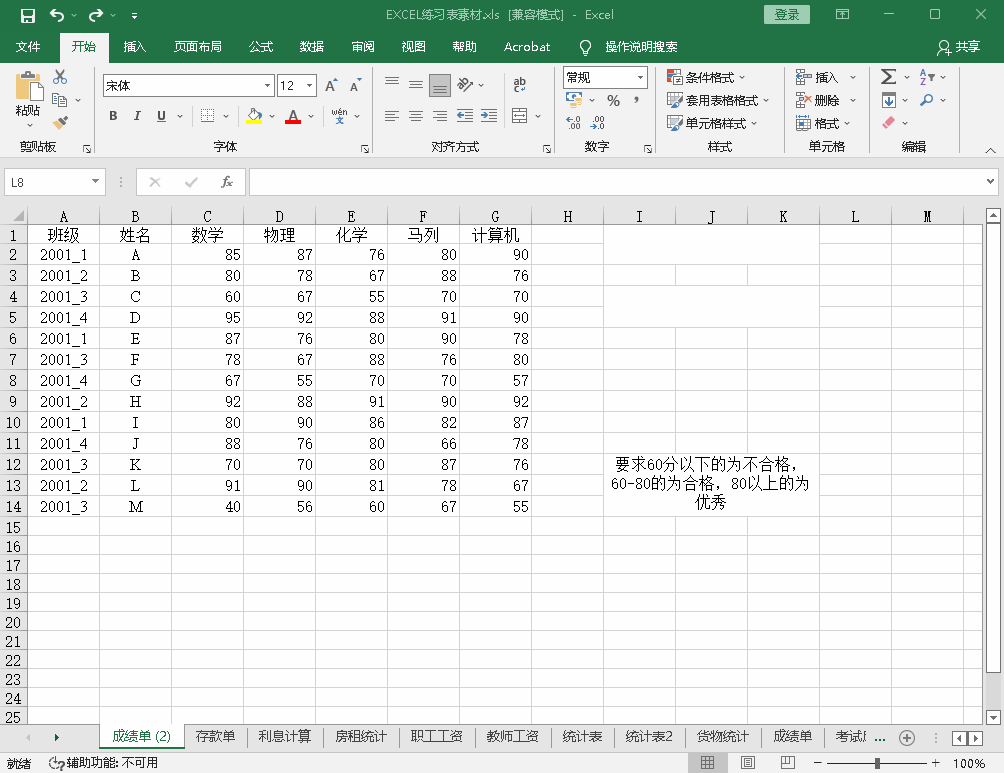Click the AutoSum sigma icon
Viewport: 1004px width, 773px height.
tap(888, 77)
